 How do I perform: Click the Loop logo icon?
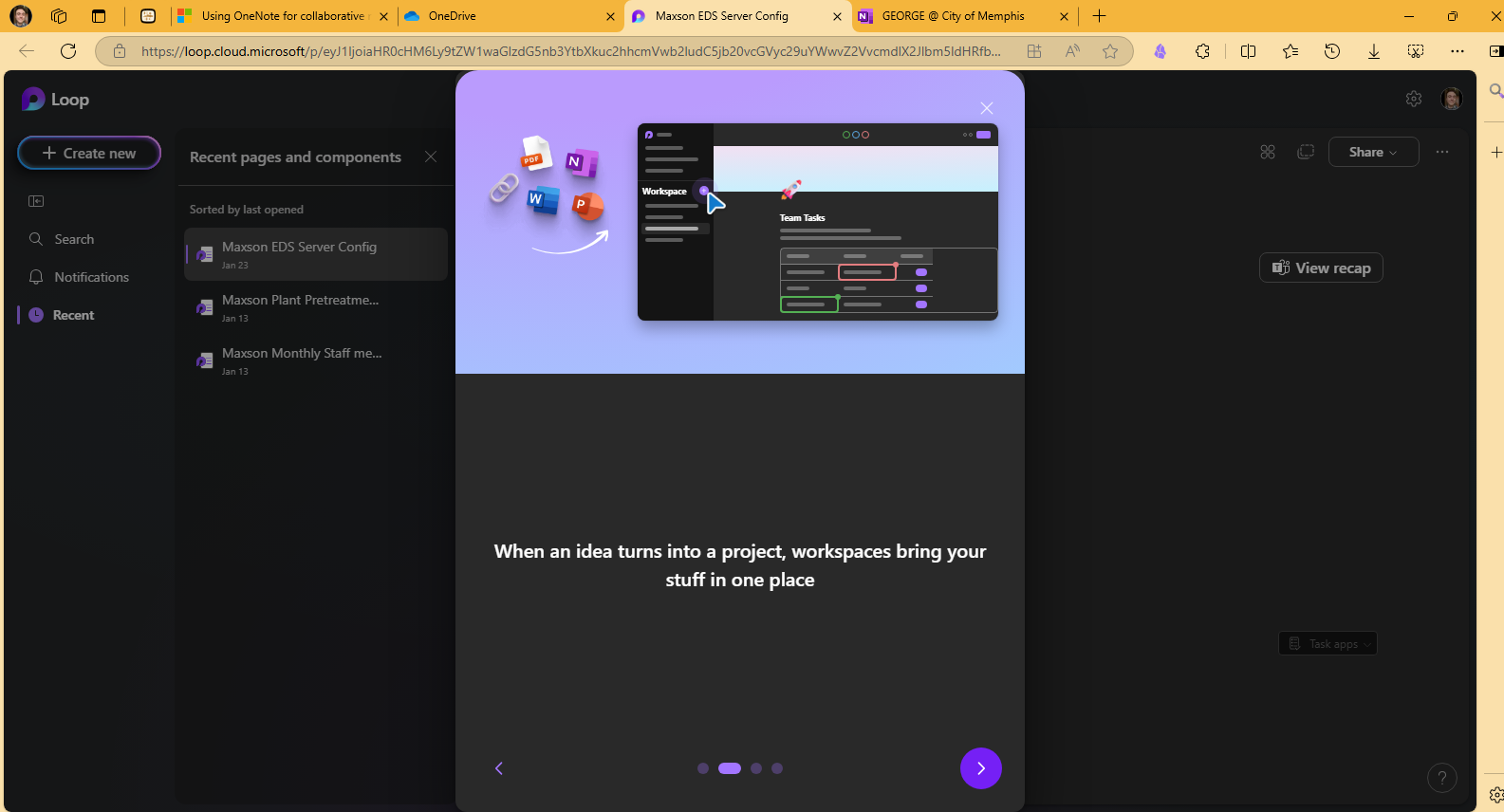coord(33,100)
